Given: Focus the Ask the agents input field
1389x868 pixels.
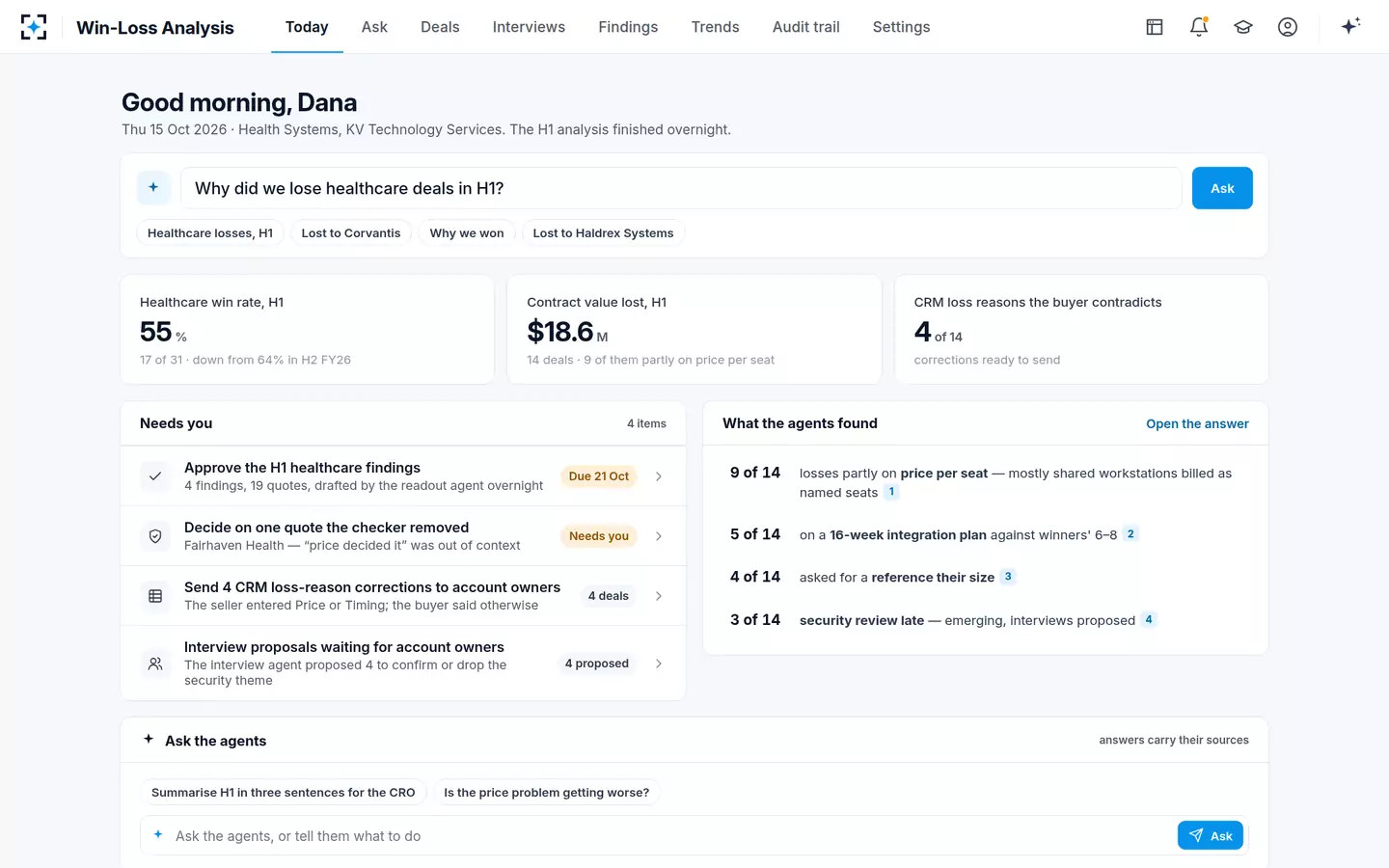Looking at the screenshot, I should [672, 835].
